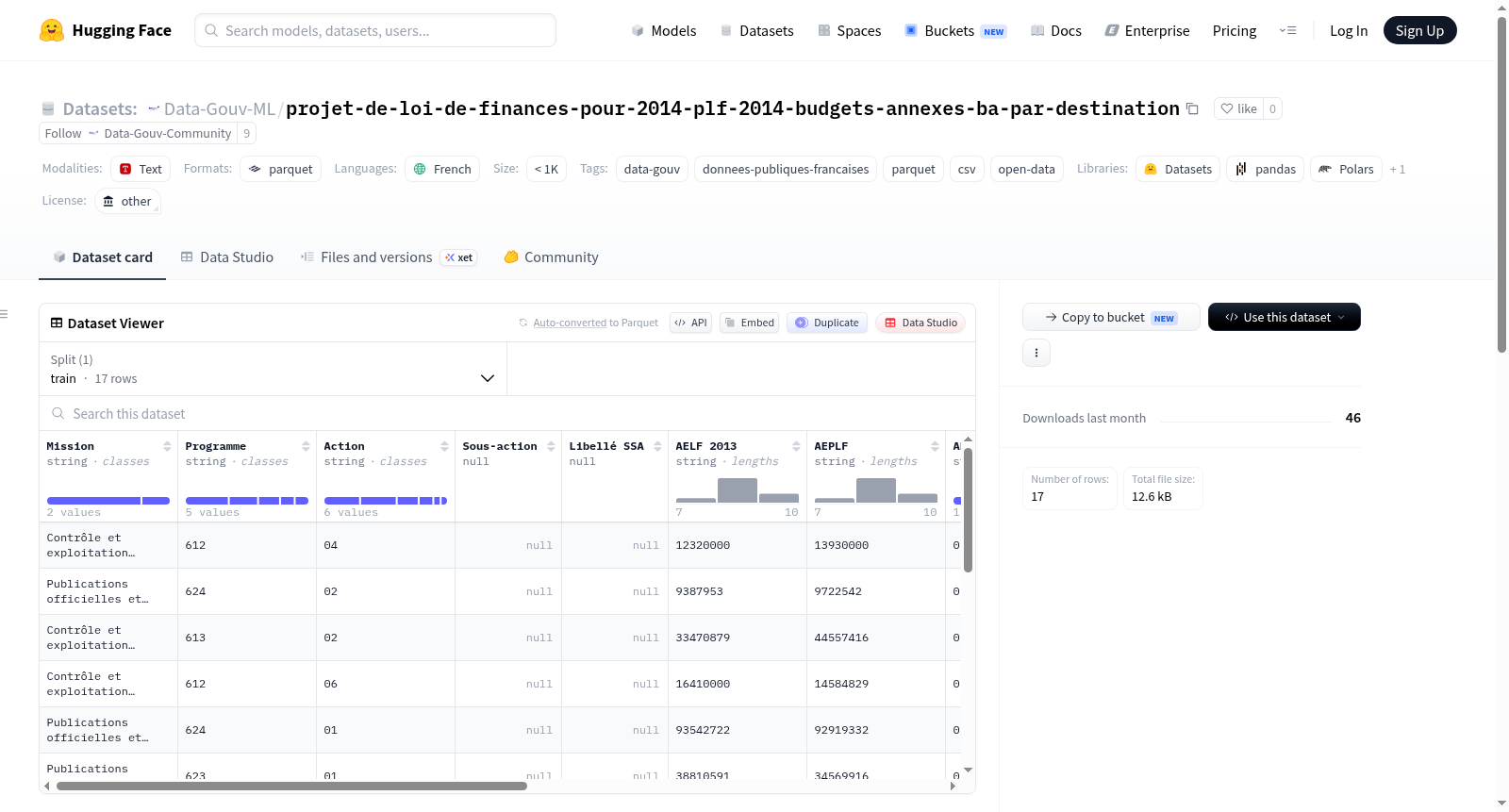Click Copy to bucket button
This screenshot has height=812, width=1509.
coord(1111,317)
